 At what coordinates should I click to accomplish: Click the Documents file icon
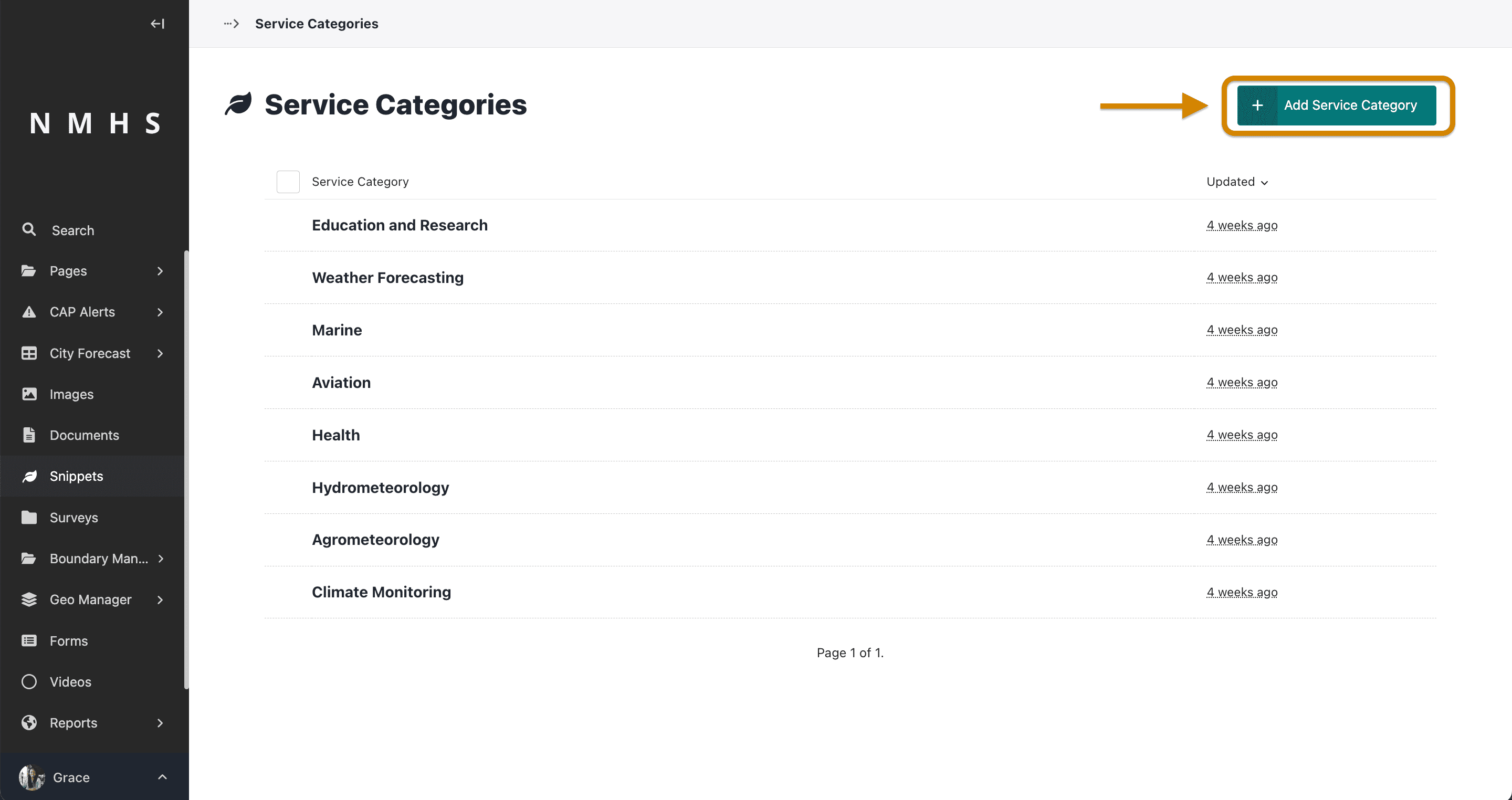(29, 435)
